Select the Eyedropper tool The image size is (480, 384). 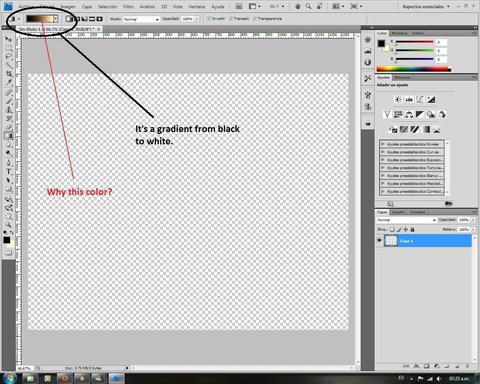pos(8,82)
